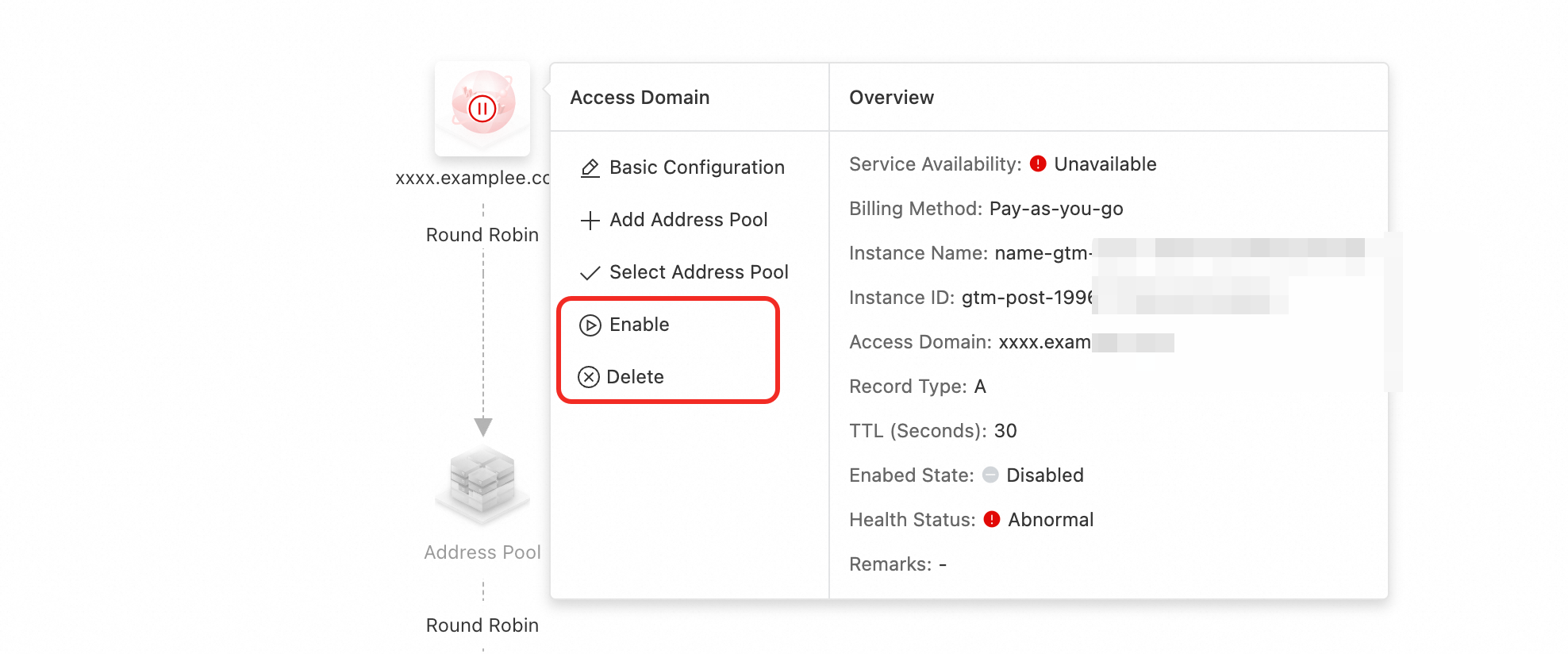Click the paused access domain node icon
Image resolution: width=1568 pixels, height=654 pixels.
click(482, 107)
